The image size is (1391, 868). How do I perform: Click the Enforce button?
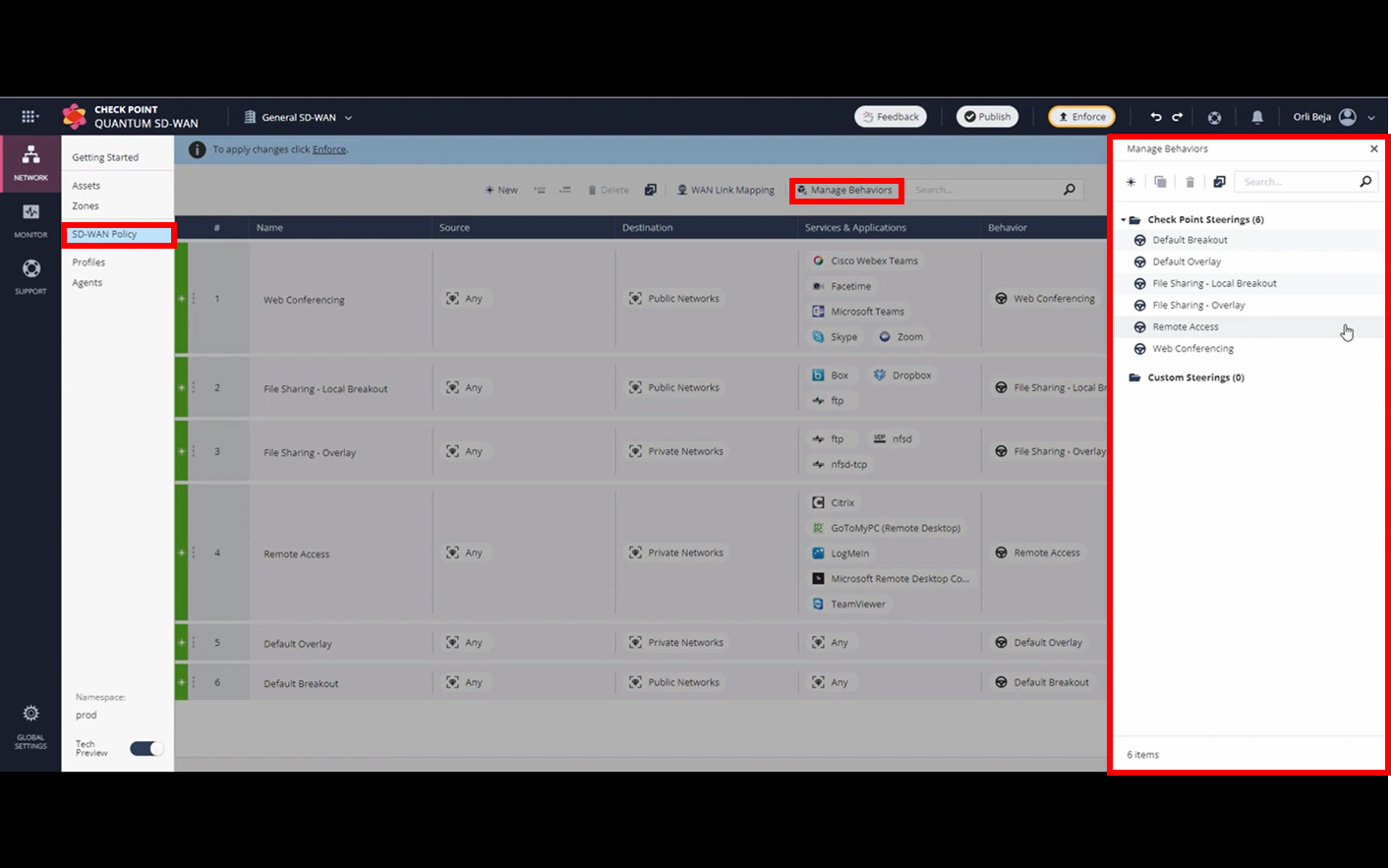click(x=1081, y=117)
